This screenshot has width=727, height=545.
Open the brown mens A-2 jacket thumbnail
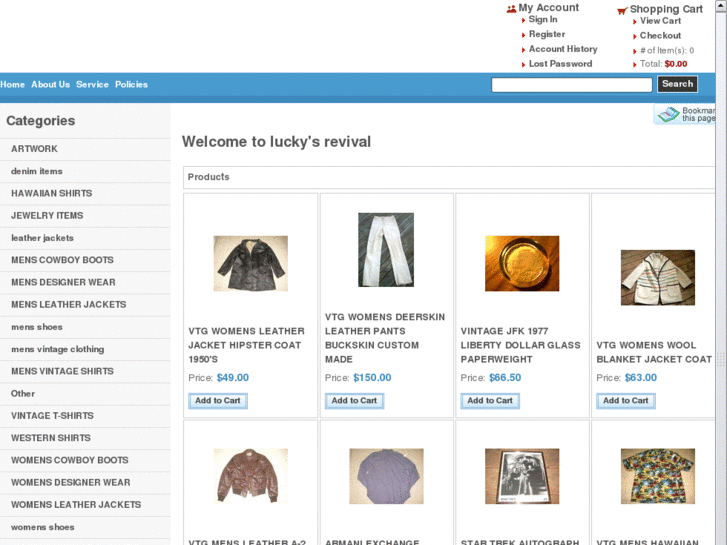click(x=250, y=476)
